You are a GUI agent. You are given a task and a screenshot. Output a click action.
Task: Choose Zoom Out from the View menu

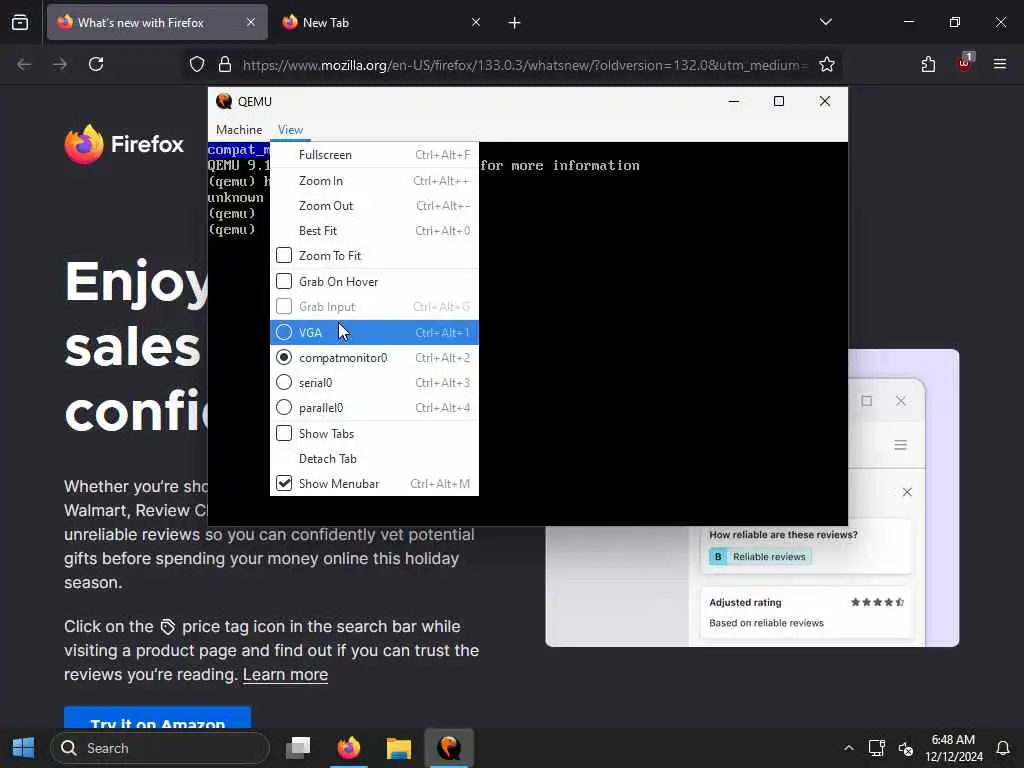tap(374, 206)
